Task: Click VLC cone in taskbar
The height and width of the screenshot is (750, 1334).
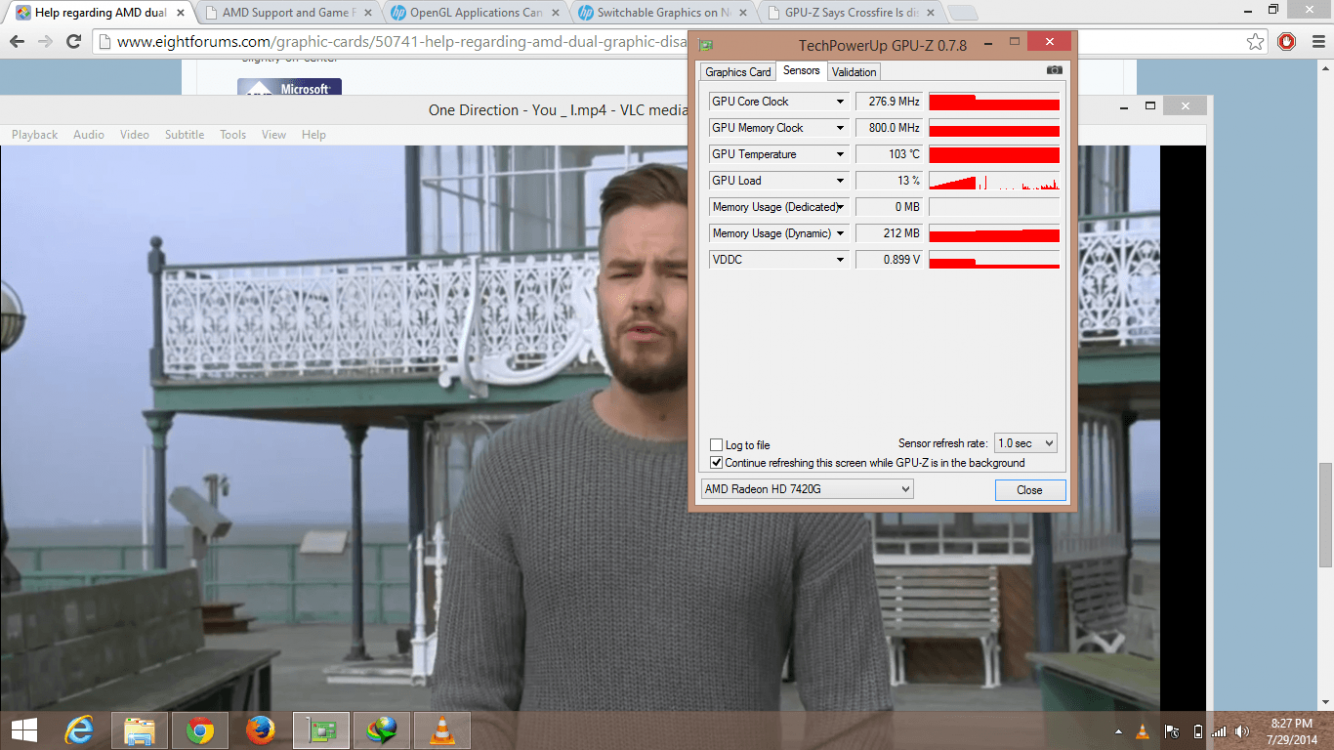Action: tap(442, 731)
